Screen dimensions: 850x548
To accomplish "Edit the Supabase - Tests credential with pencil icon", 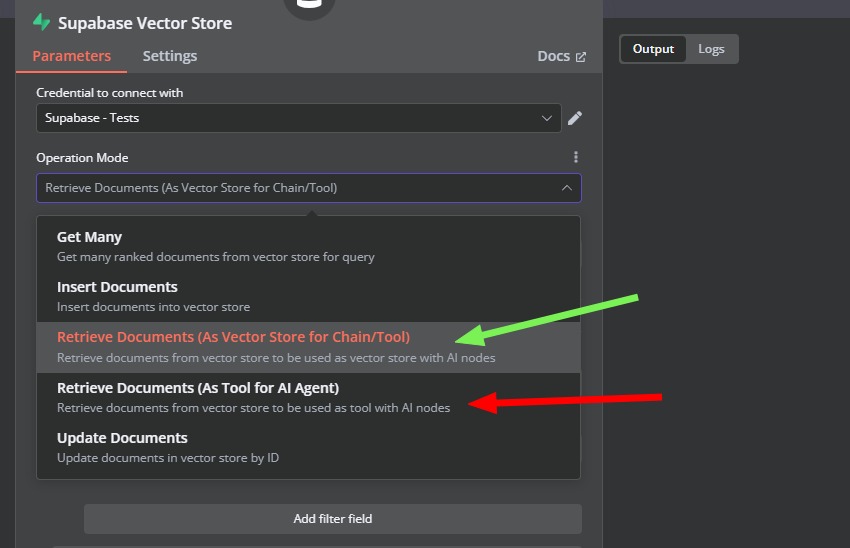I will (575, 118).
